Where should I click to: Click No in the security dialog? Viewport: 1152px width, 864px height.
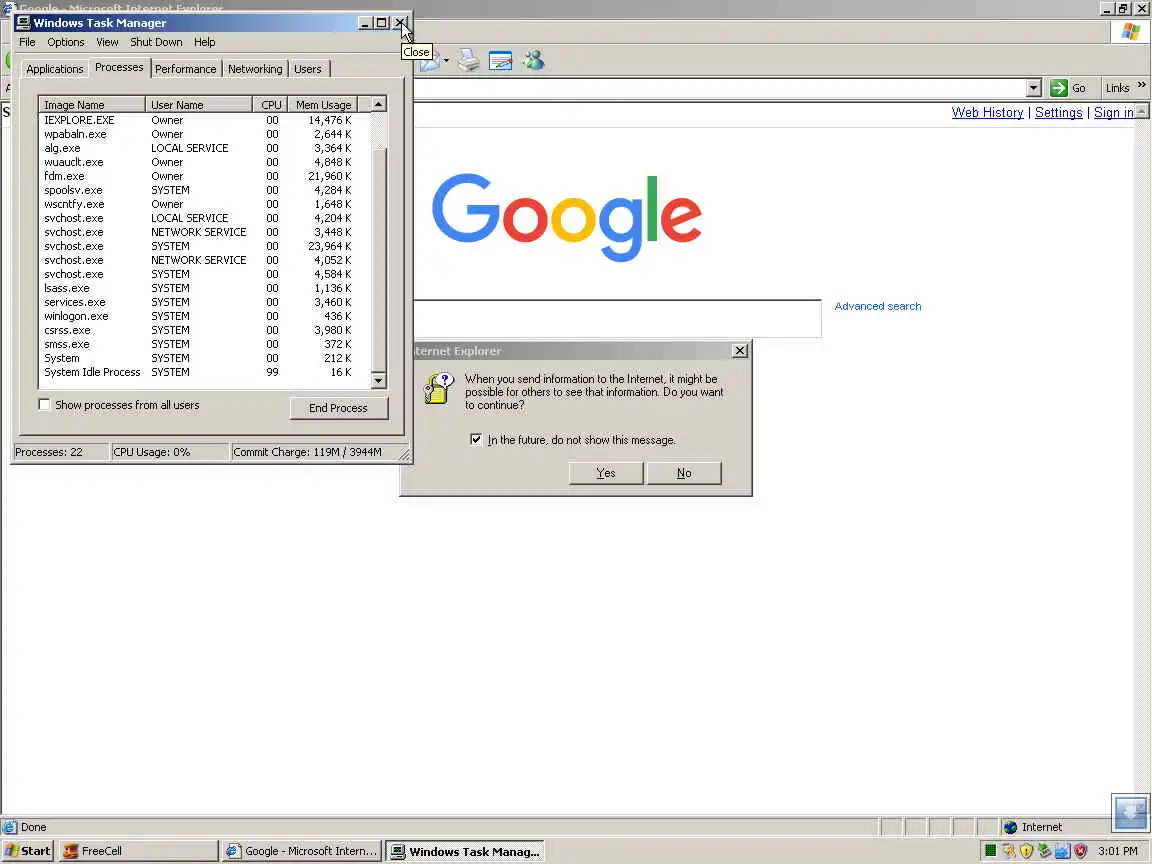684,472
